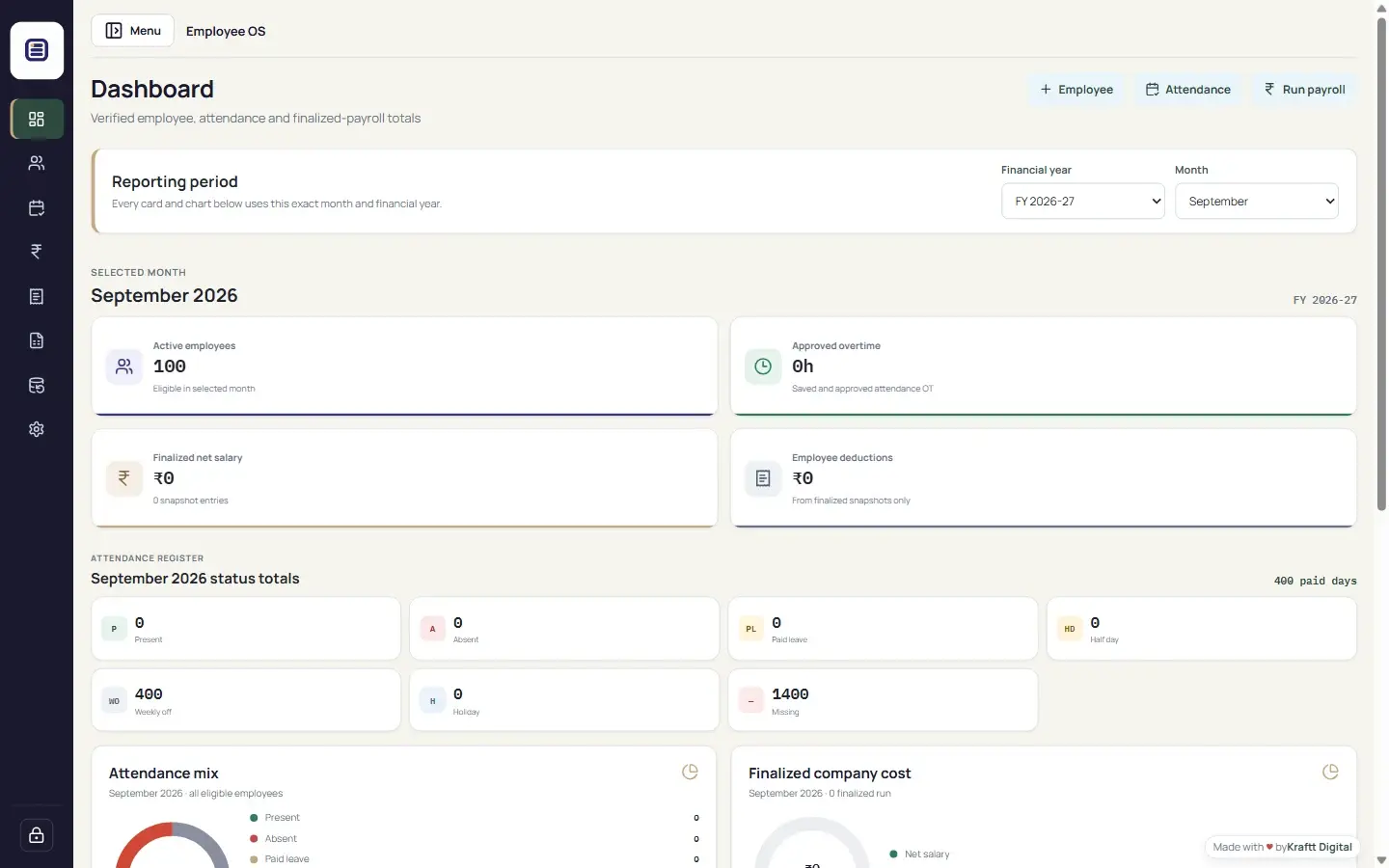Go to the attendance calendar sidebar icon
The image size is (1389, 868).
[x=37, y=207]
